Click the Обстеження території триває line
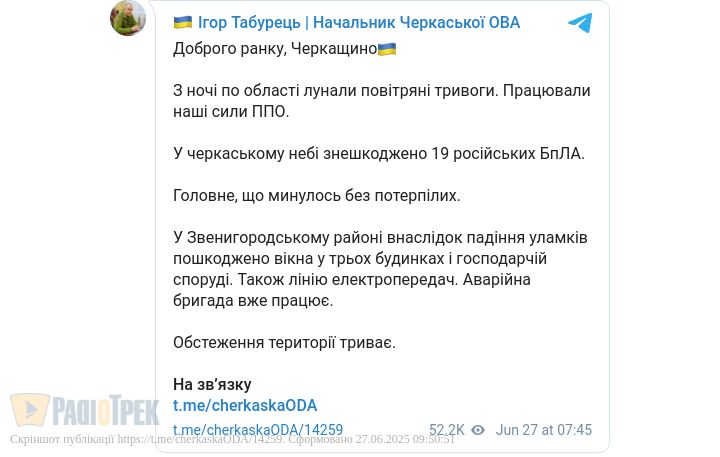 pos(284,342)
